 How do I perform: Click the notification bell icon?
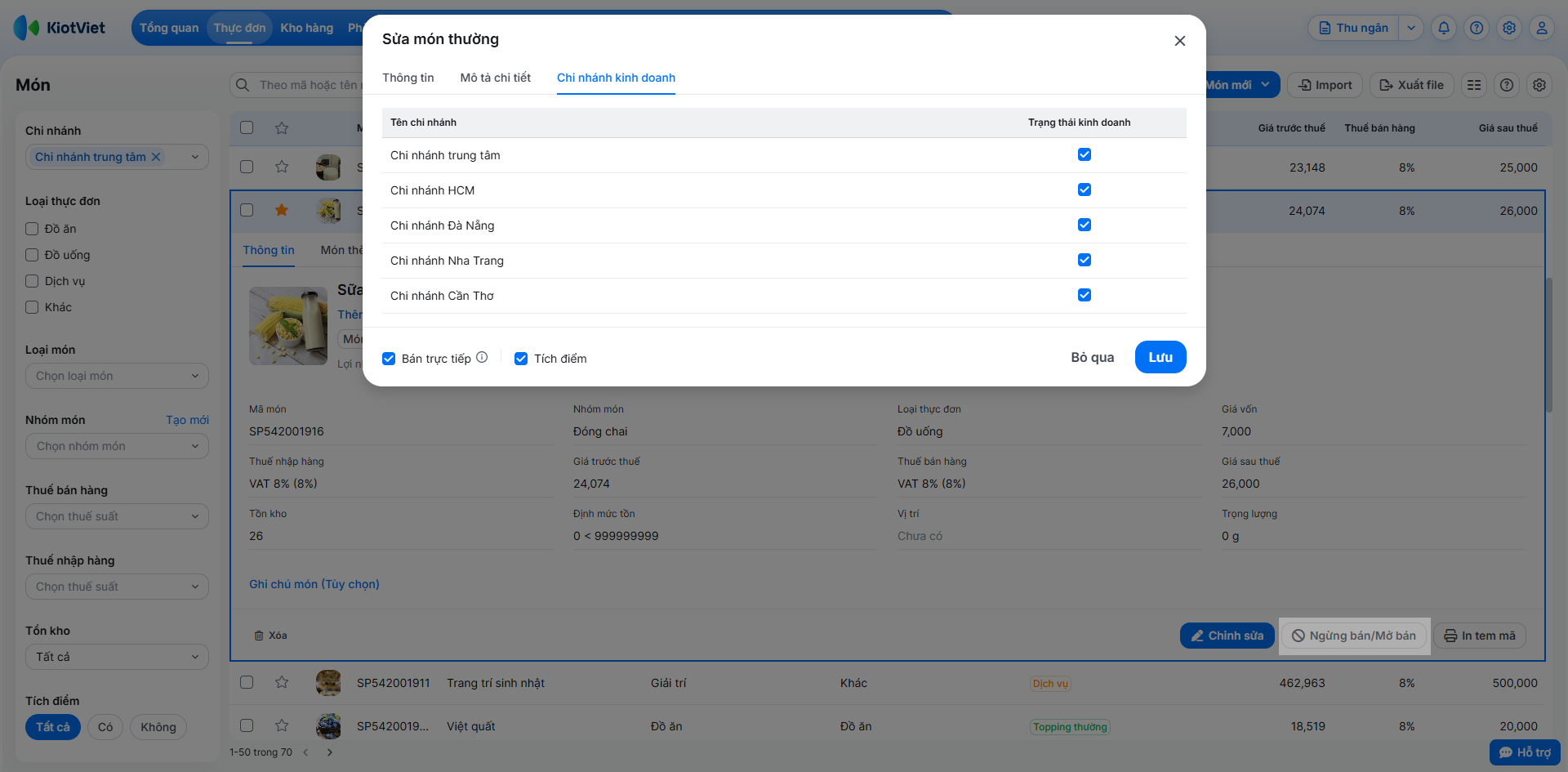tap(1444, 28)
